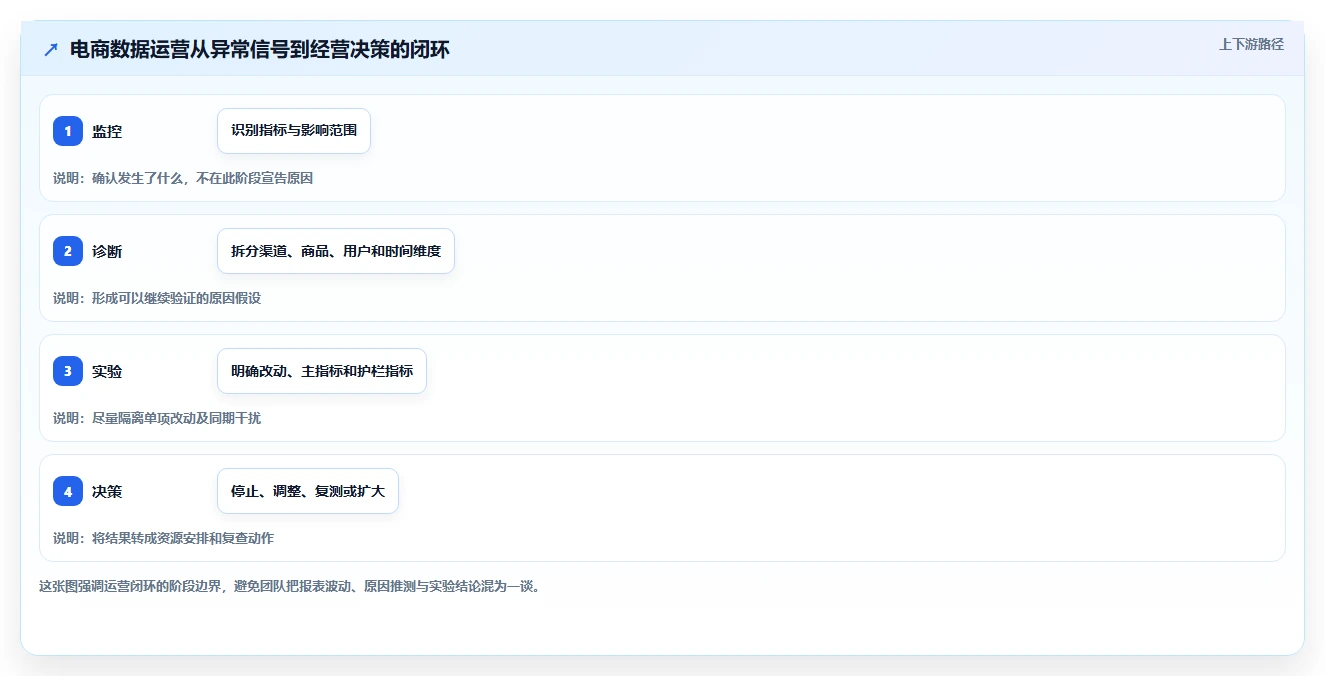
Task: Click the 监控 stage label
Action: (107, 131)
